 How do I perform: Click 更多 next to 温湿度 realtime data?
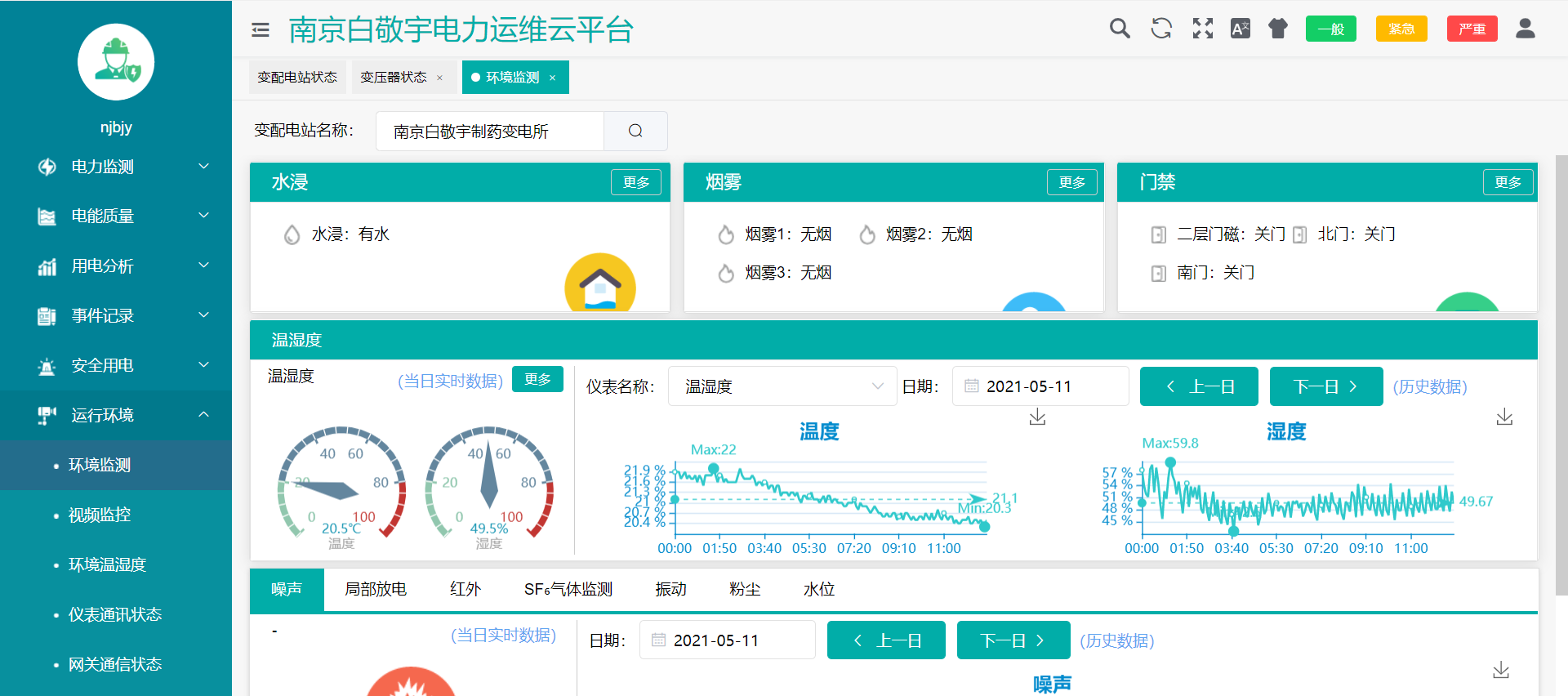(537, 379)
